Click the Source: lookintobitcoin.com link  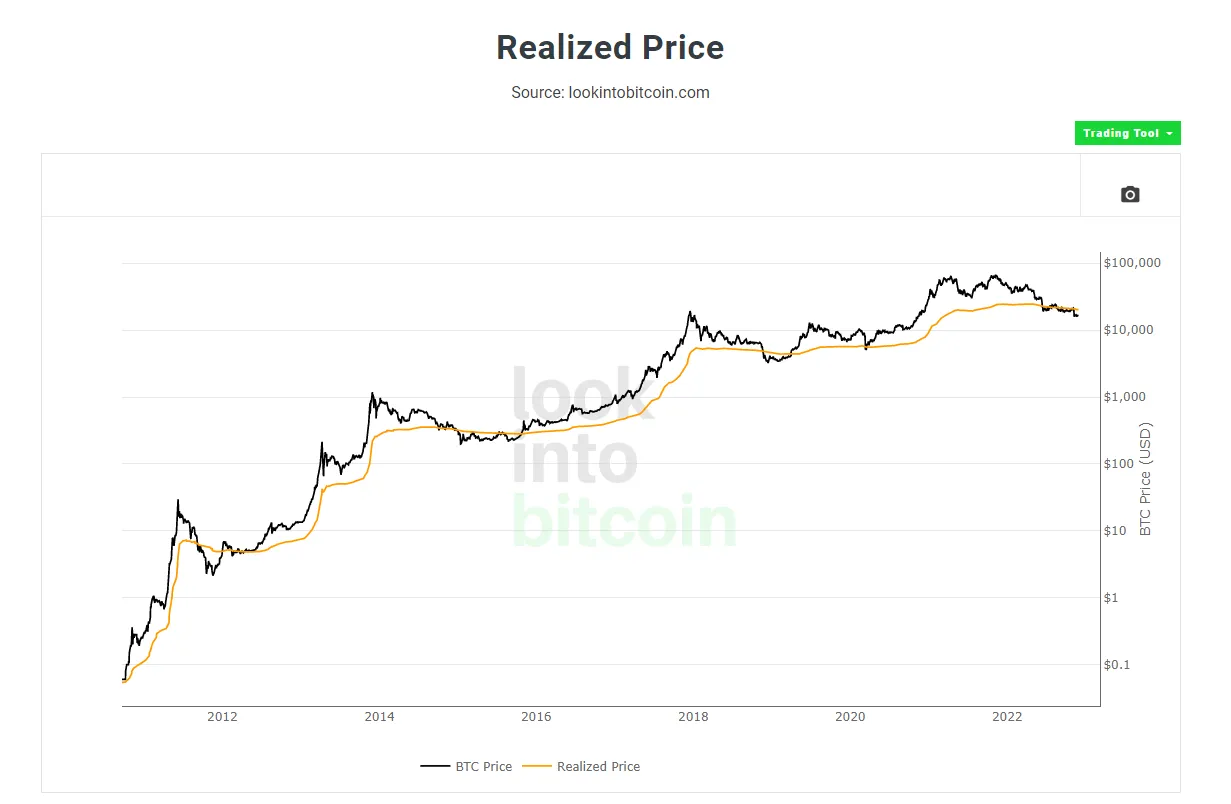(x=610, y=92)
